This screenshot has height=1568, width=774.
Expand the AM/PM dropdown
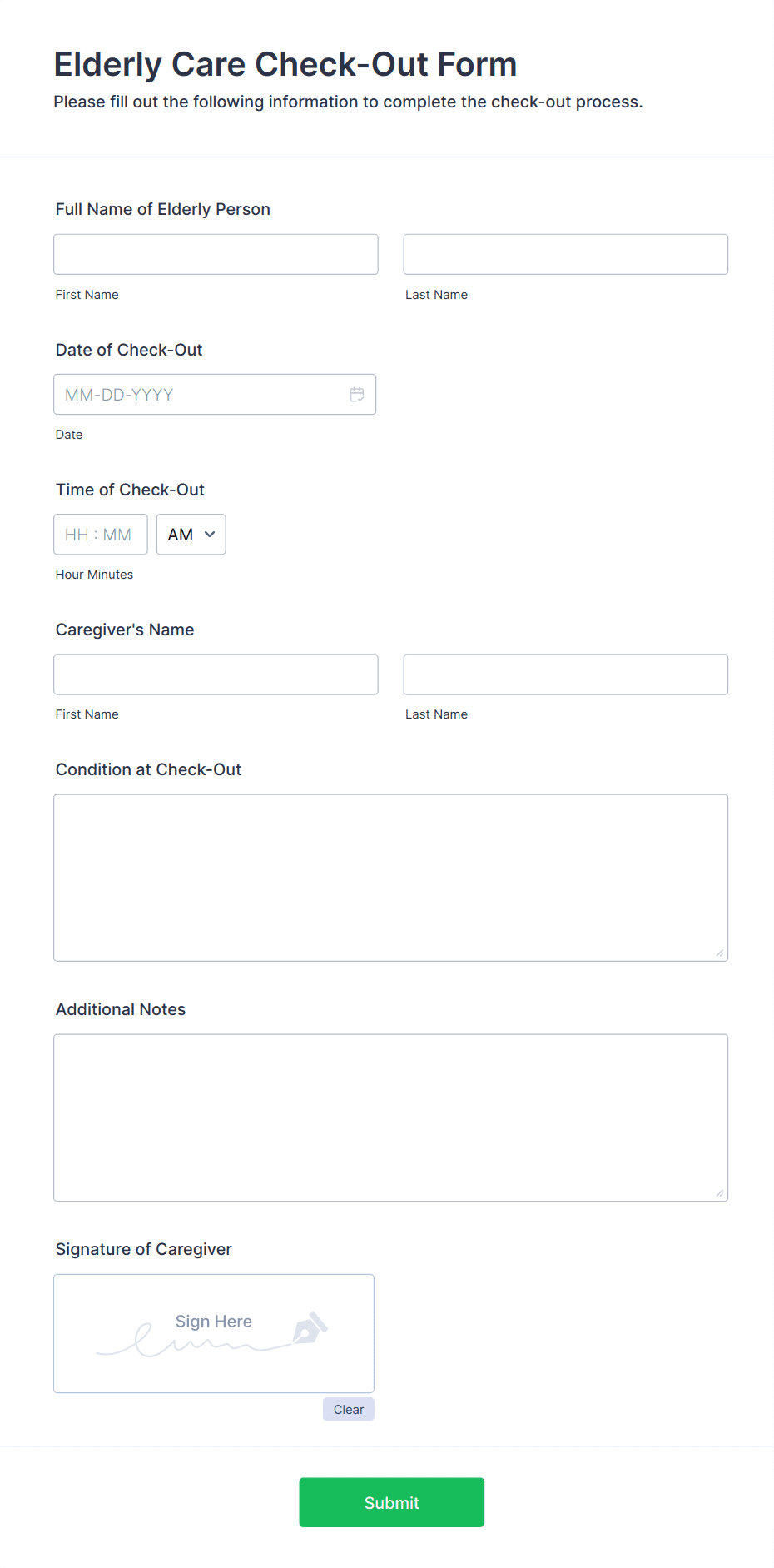[191, 535]
